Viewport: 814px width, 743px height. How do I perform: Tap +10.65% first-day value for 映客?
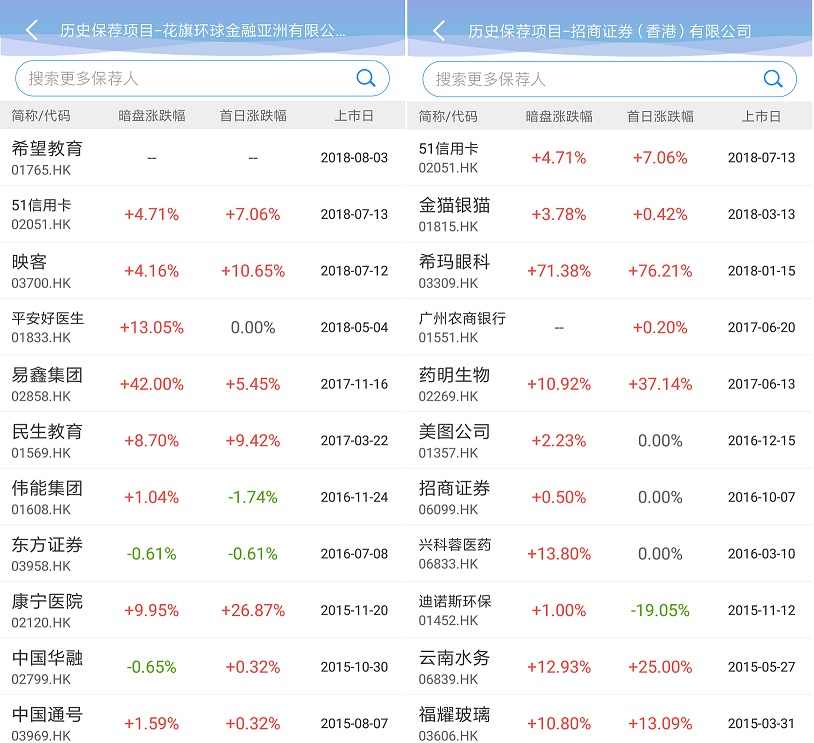[253, 271]
